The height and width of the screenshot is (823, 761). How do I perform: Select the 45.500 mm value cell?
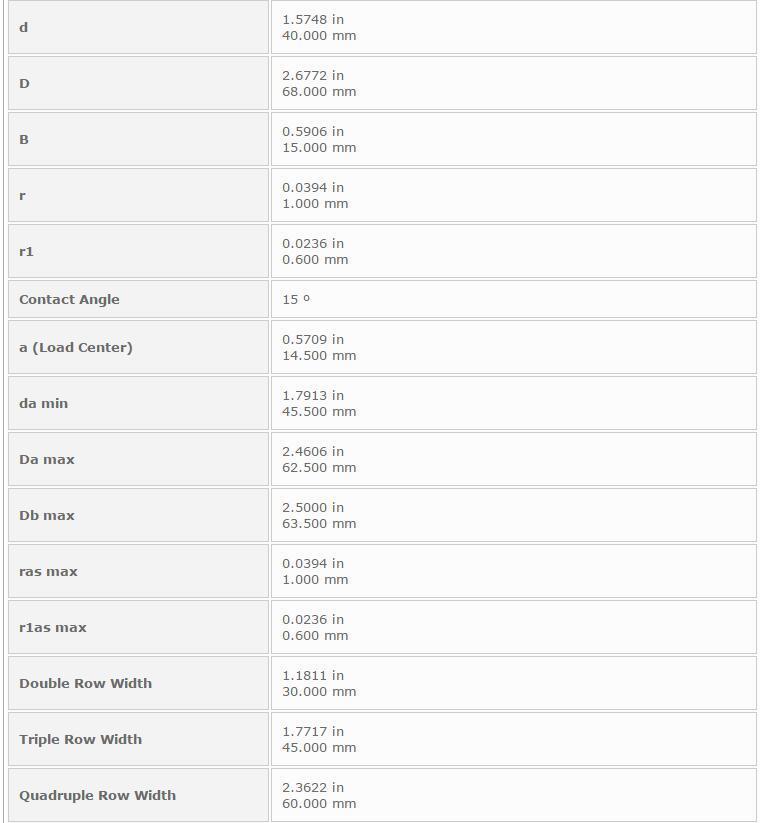tap(319, 412)
